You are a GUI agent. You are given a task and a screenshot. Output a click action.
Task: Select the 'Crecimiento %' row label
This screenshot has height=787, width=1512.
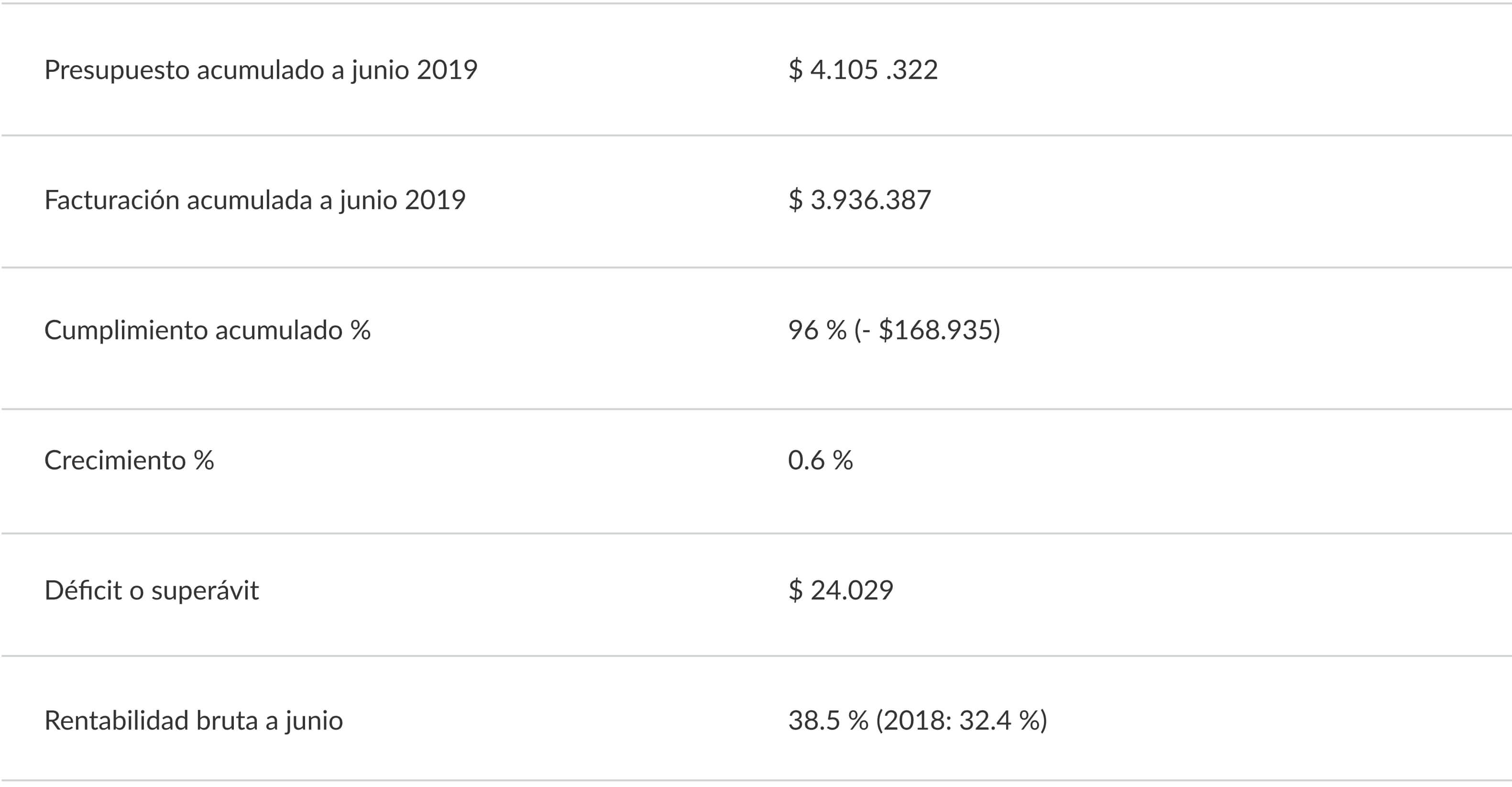(129, 460)
